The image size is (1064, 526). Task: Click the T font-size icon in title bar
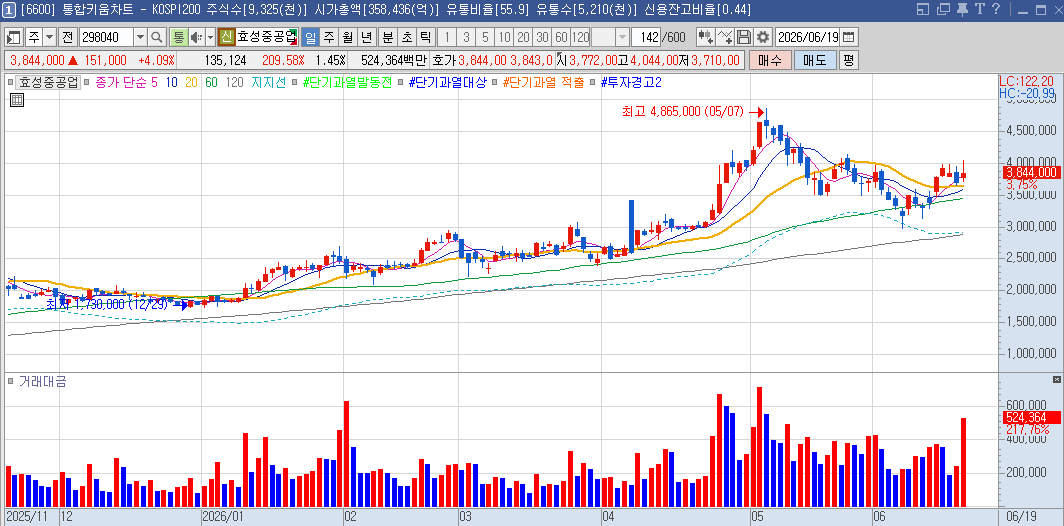point(979,9)
